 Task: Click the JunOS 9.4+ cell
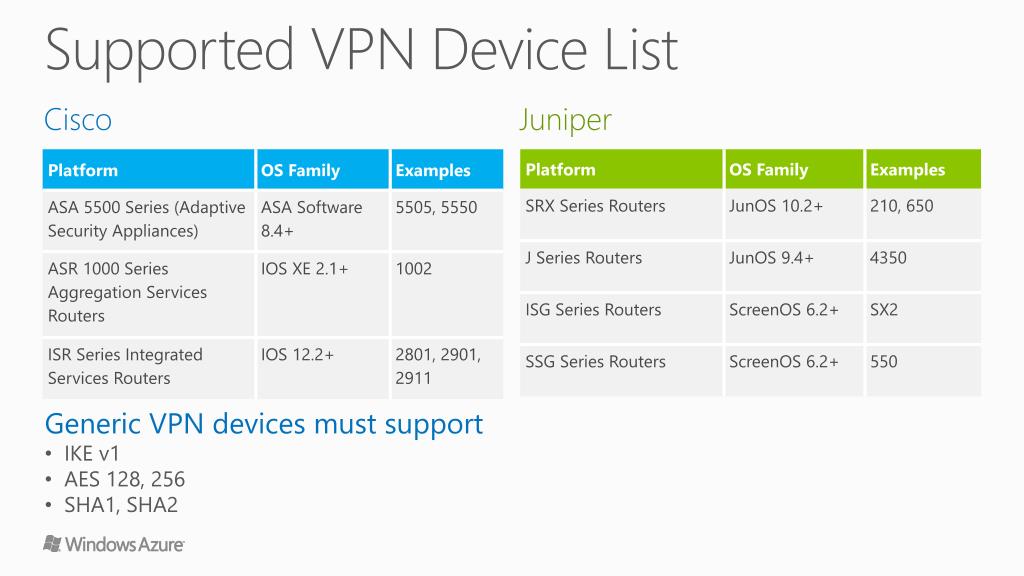pyautogui.click(x=793, y=266)
